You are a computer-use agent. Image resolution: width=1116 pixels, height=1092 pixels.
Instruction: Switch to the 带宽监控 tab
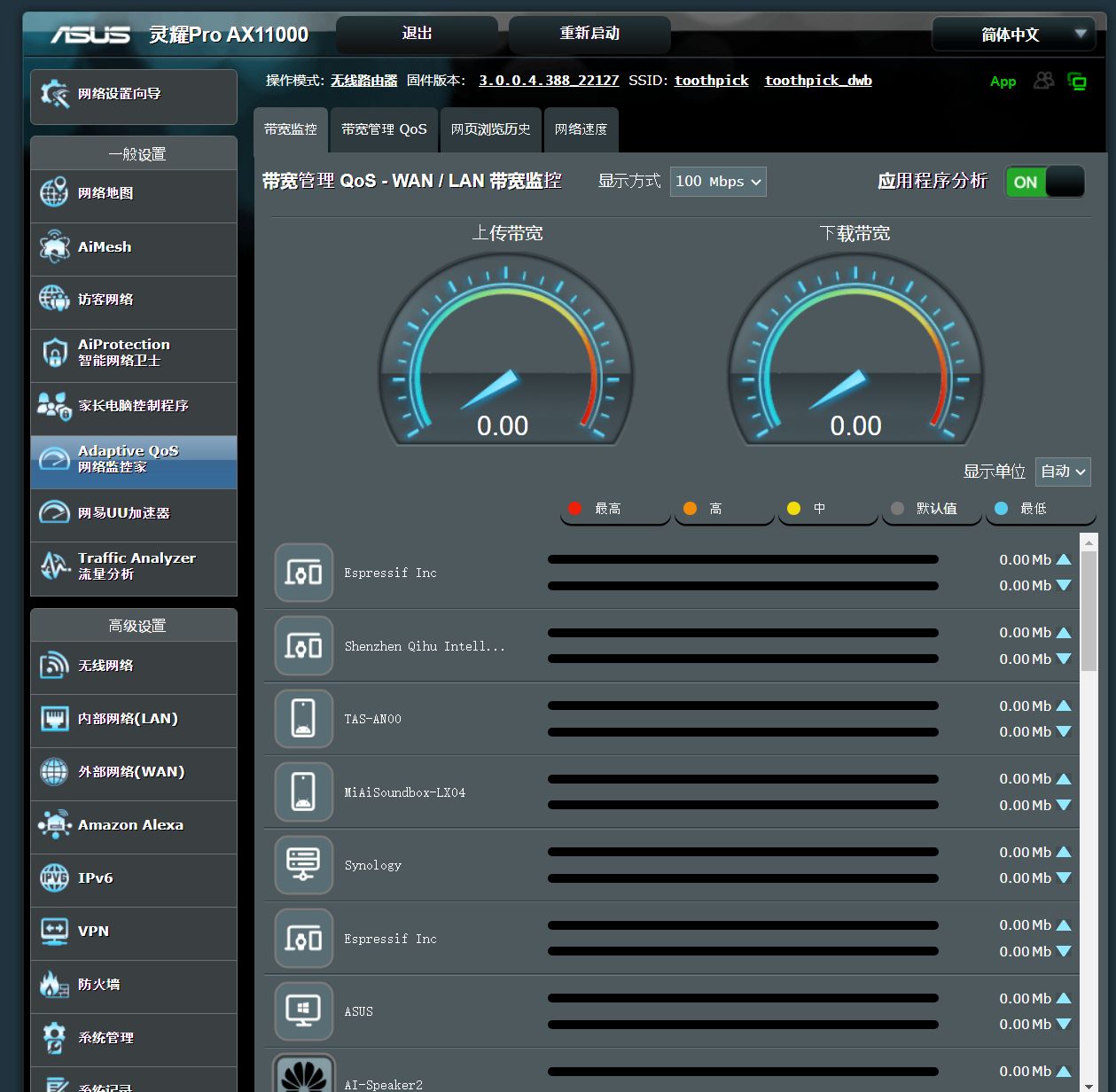[x=291, y=129]
